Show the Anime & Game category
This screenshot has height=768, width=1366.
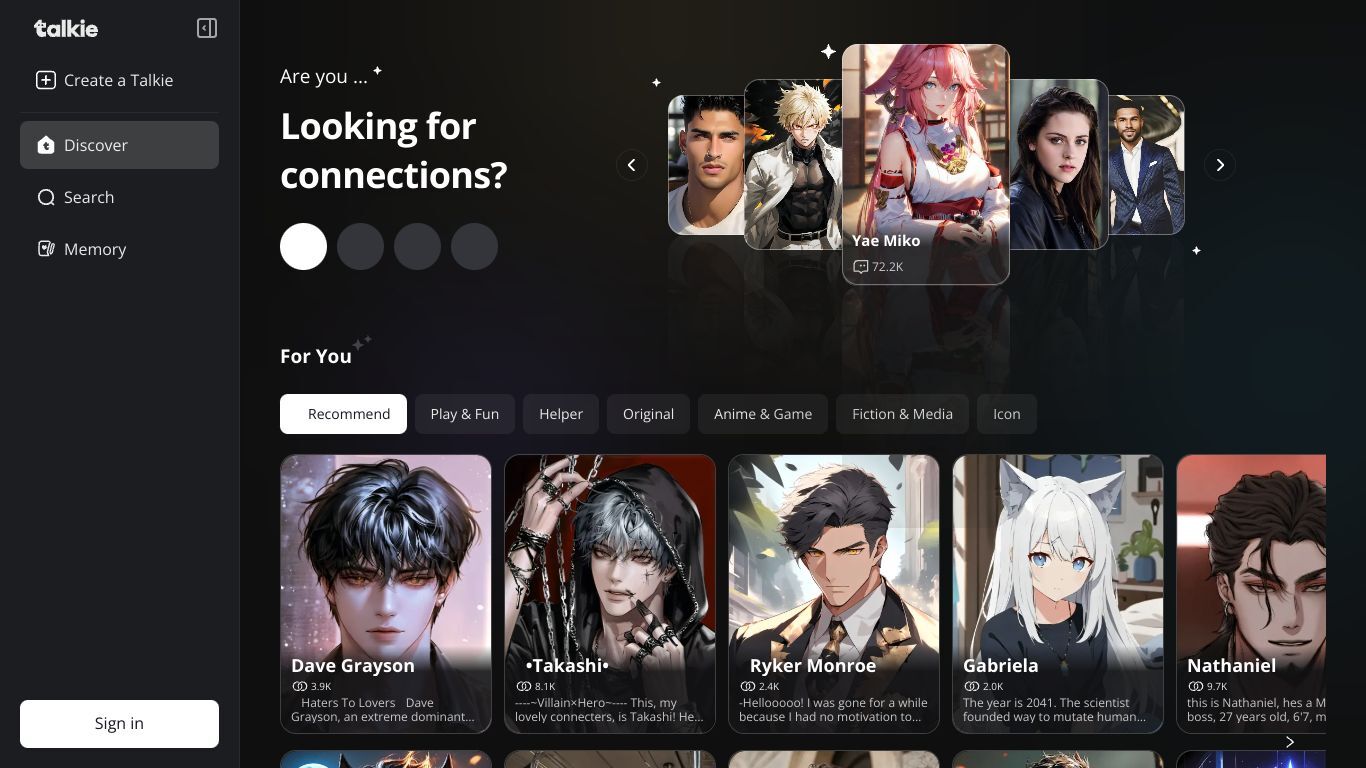[763, 414]
